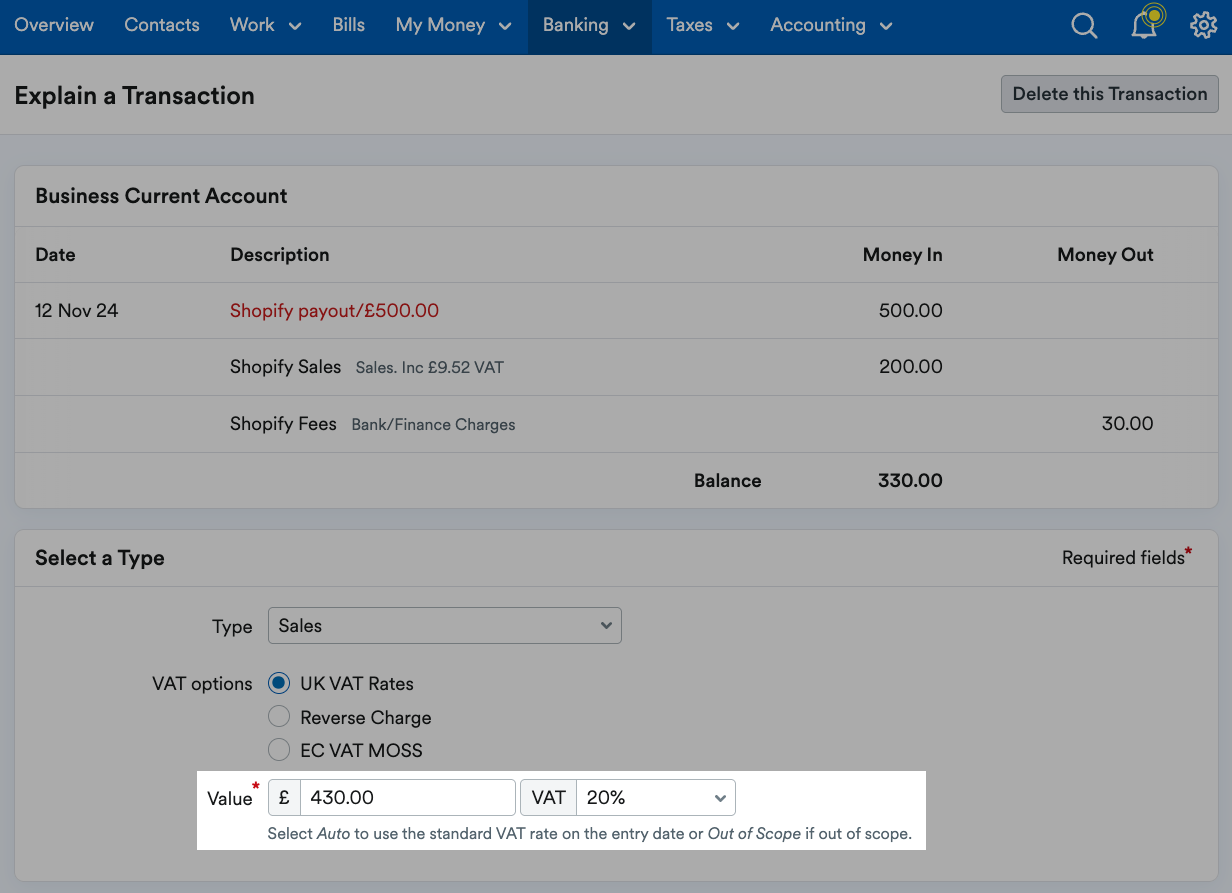This screenshot has height=893, width=1232.
Task: Click Delete this Transaction button
Action: [x=1110, y=94]
